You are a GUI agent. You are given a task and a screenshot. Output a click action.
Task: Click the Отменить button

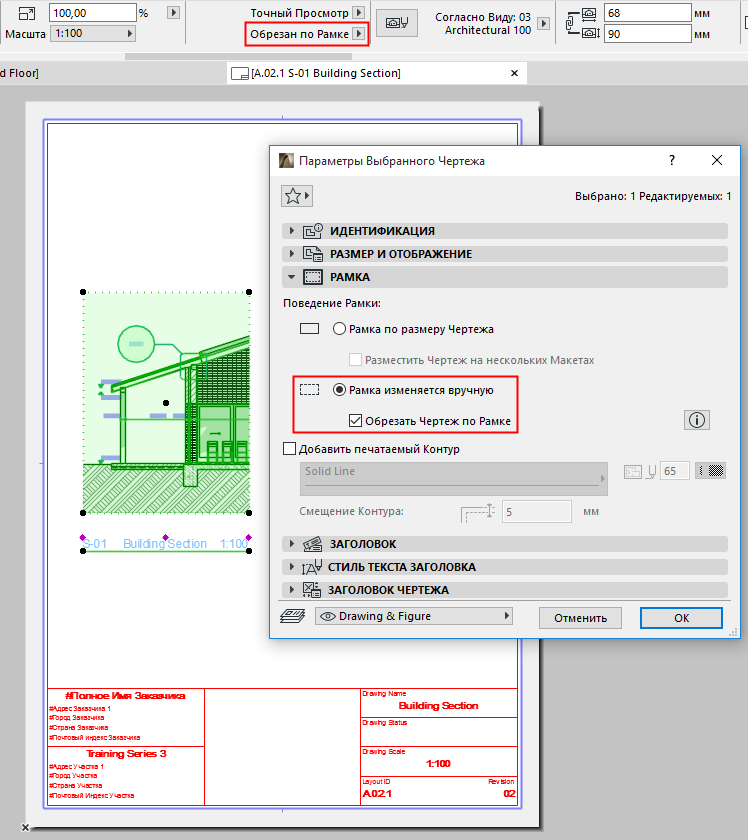point(580,618)
